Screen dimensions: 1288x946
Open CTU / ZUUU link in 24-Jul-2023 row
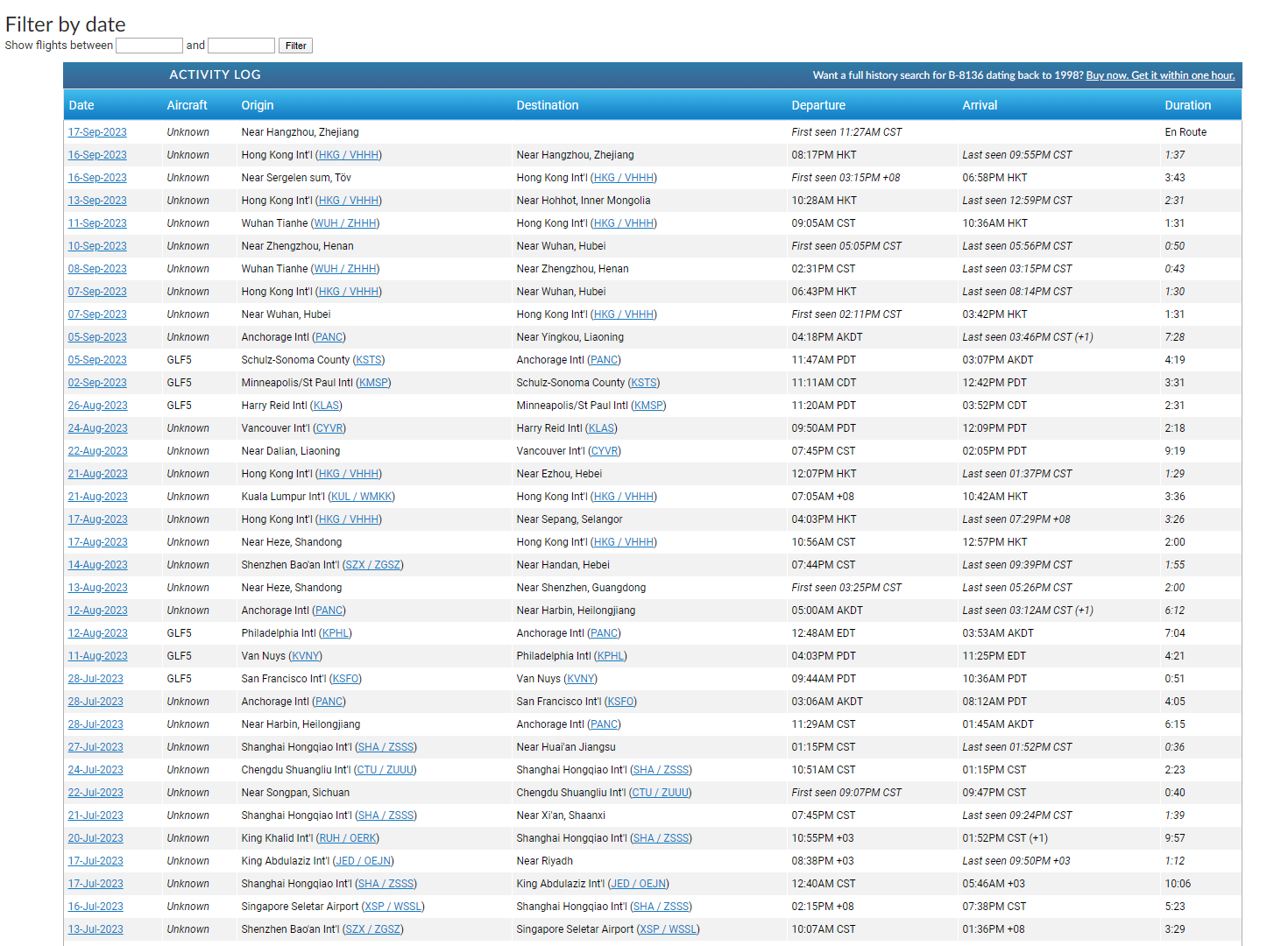386,770
